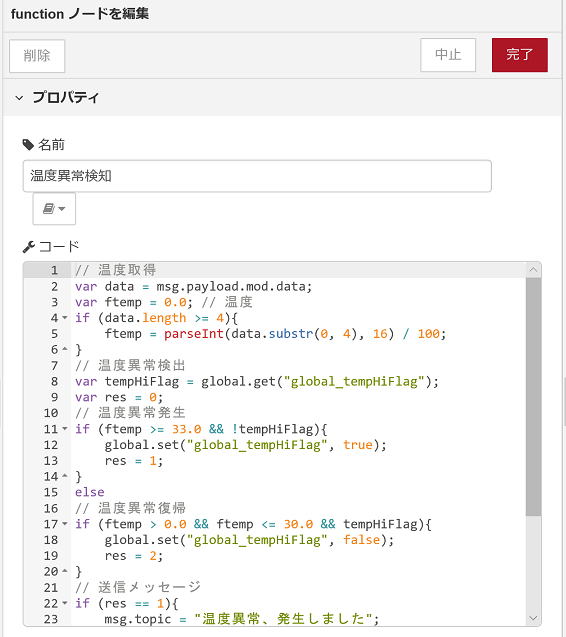This screenshot has height=637, width=566.
Task: Click the fold end marker at line 14
Action: pyautogui.click(x=65, y=476)
